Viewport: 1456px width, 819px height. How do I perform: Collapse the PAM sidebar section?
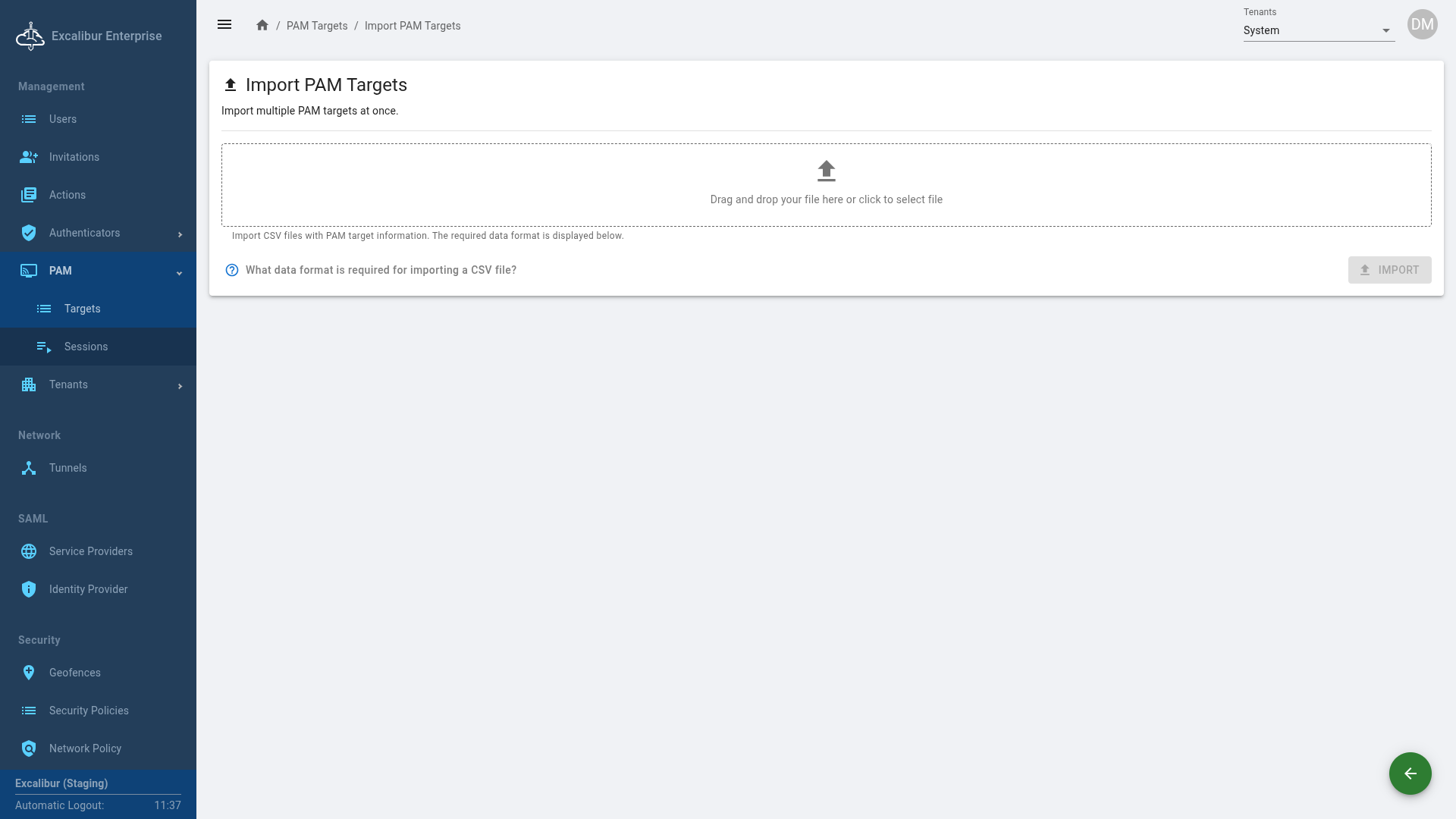[x=180, y=272]
